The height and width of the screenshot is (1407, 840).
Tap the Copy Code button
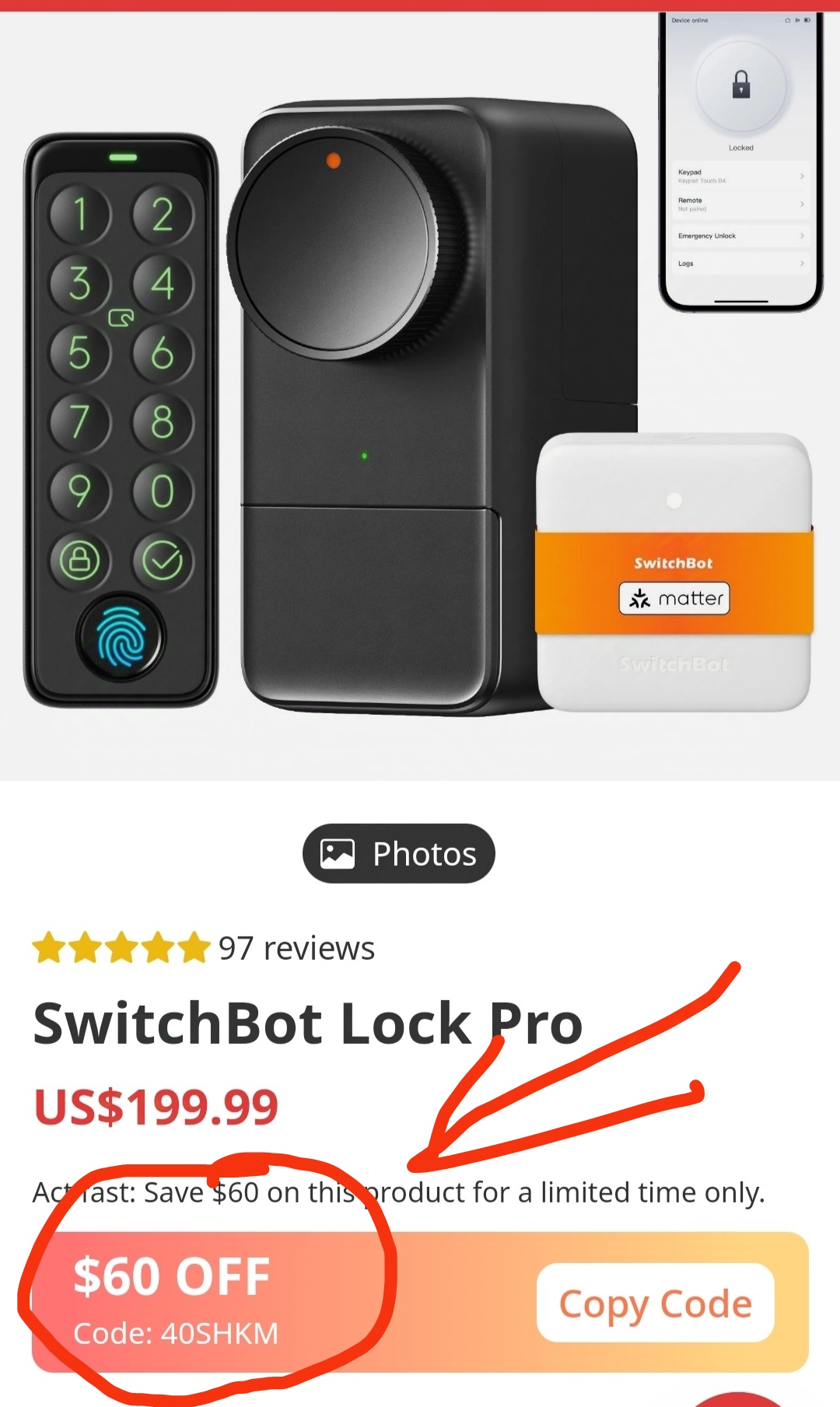point(656,1303)
